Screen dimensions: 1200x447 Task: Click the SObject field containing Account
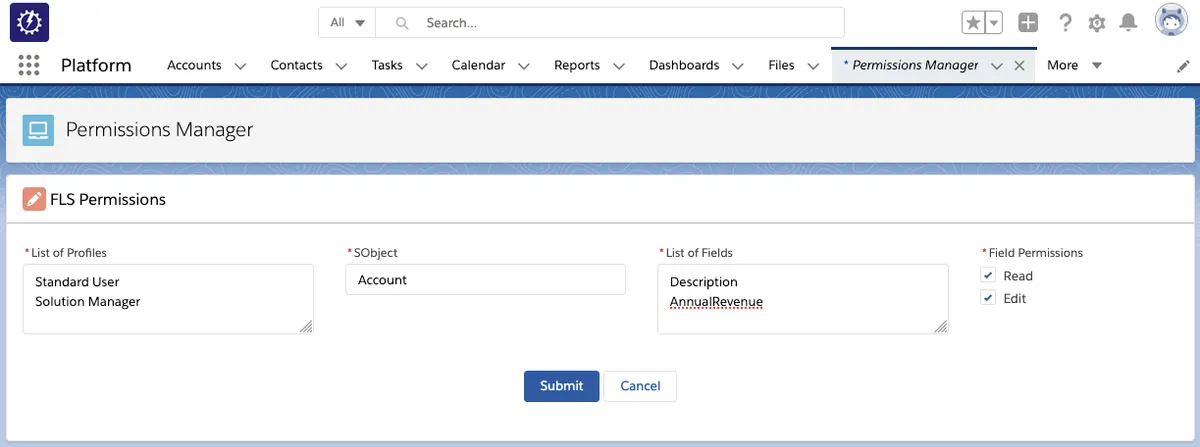pos(485,280)
